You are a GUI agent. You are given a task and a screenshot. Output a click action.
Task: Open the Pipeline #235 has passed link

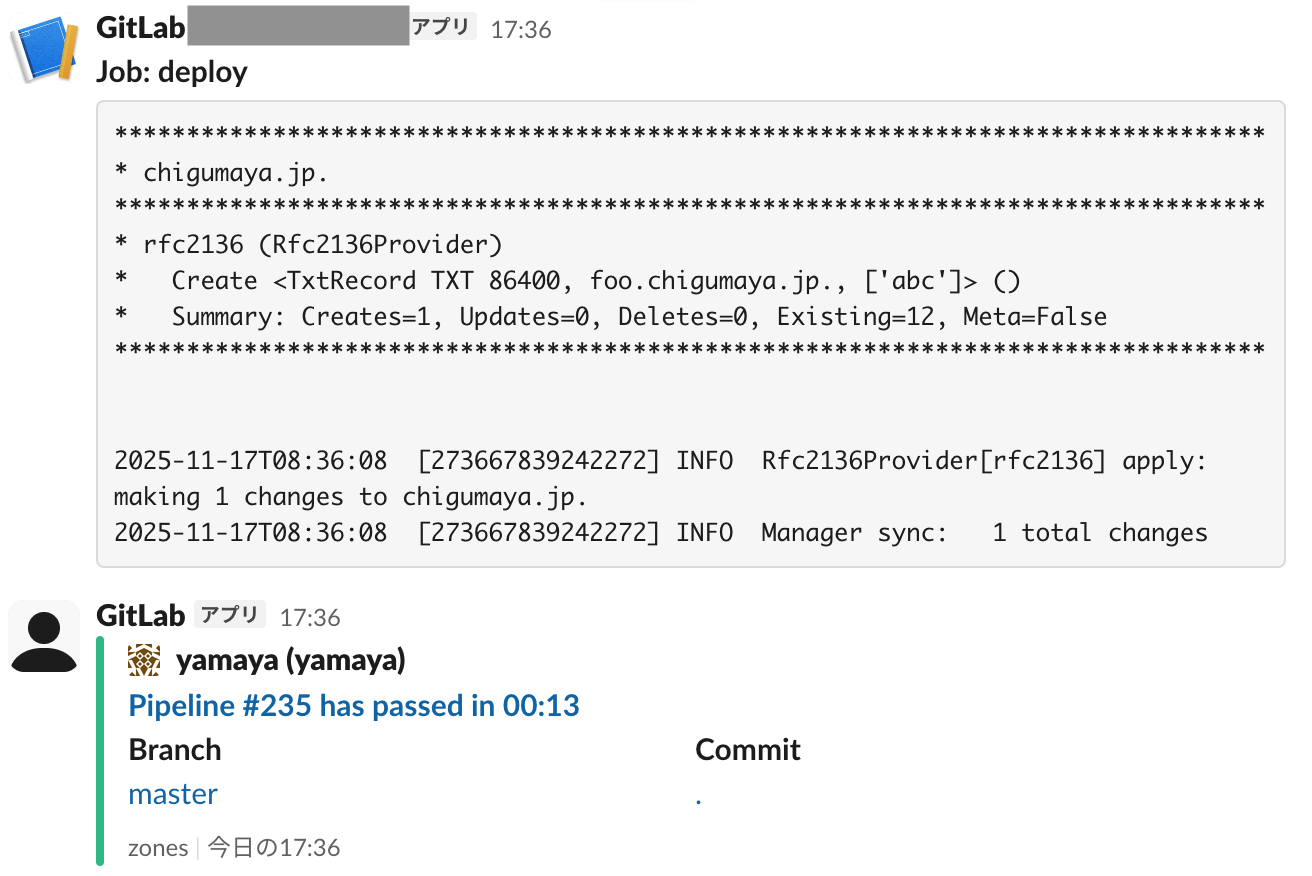coord(354,706)
